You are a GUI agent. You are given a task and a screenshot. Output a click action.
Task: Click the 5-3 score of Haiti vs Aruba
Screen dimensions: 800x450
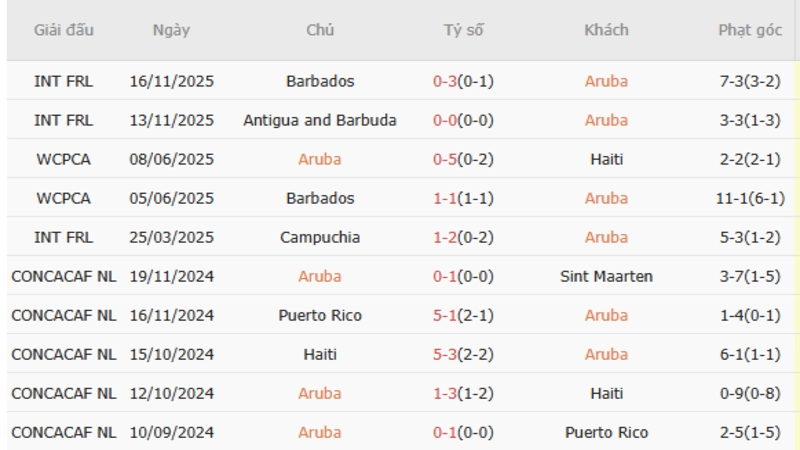(x=445, y=354)
